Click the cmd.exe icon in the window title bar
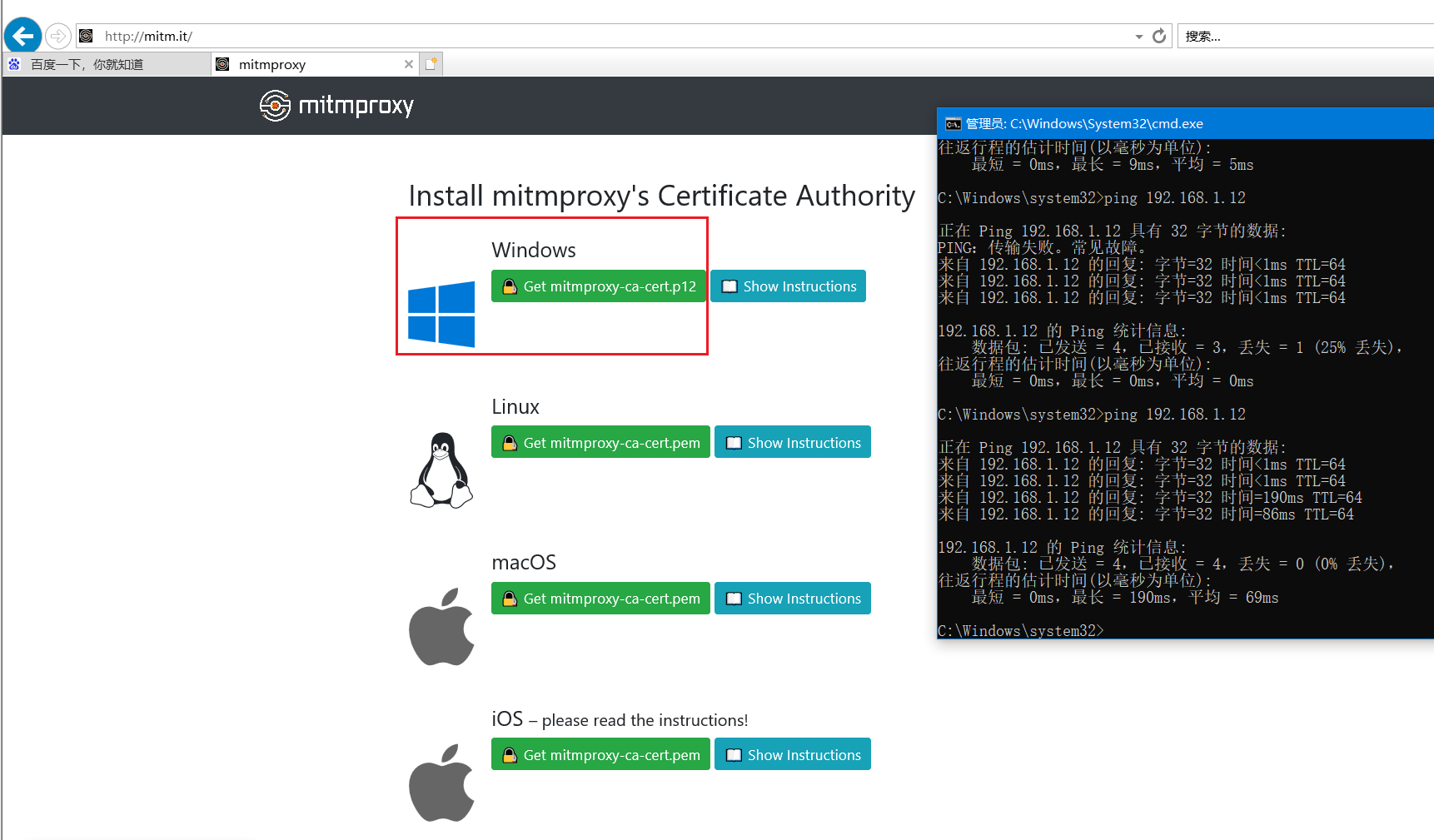 pyautogui.click(x=953, y=124)
